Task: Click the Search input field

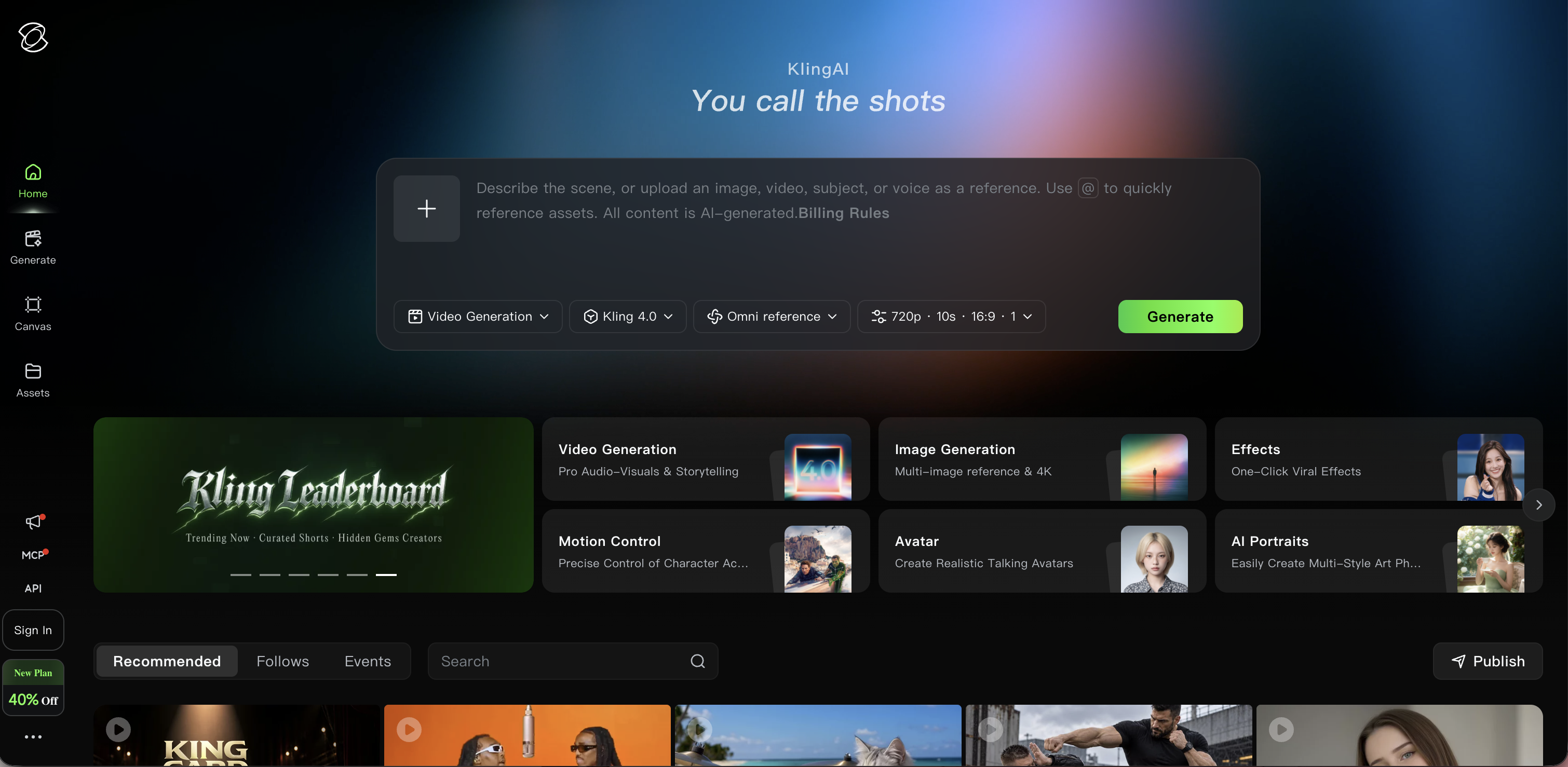Action: 573,661
